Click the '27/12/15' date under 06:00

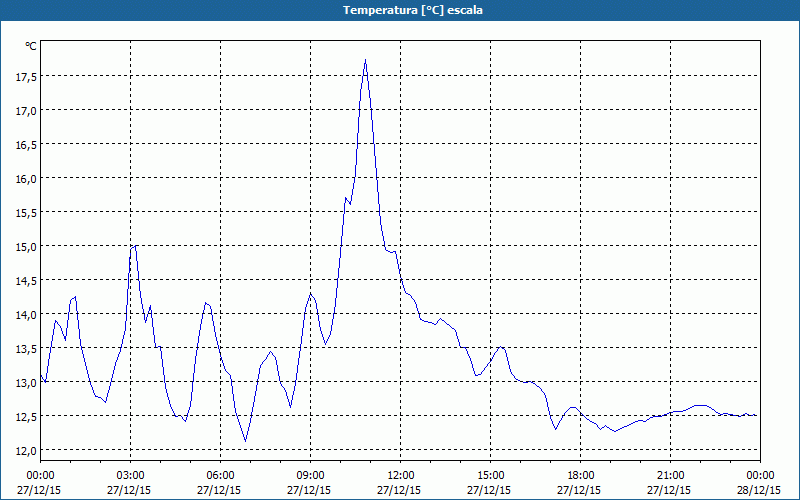219,490
